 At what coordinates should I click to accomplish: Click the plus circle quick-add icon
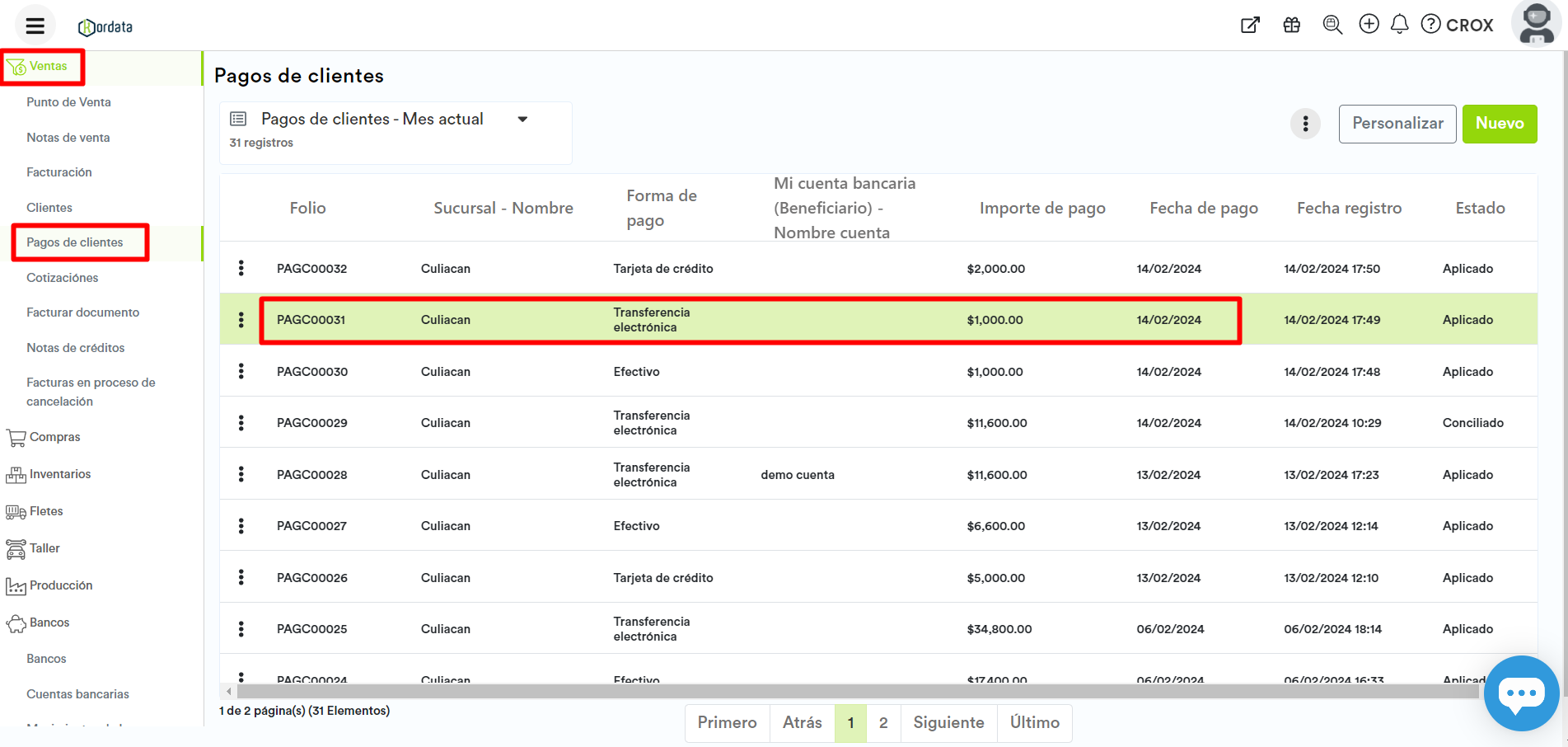pyautogui.click(x=1369, y=25)
